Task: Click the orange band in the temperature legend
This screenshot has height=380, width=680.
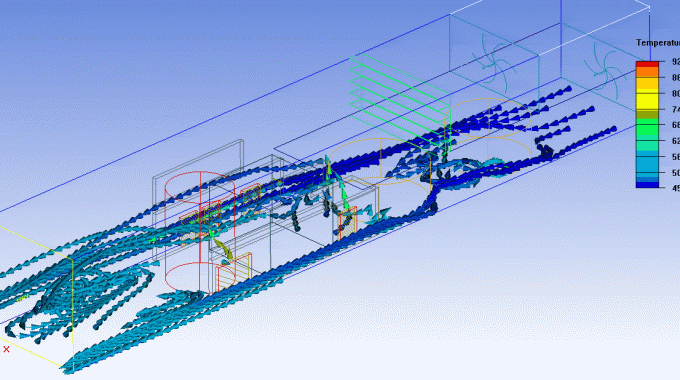Action: [647, 72]
